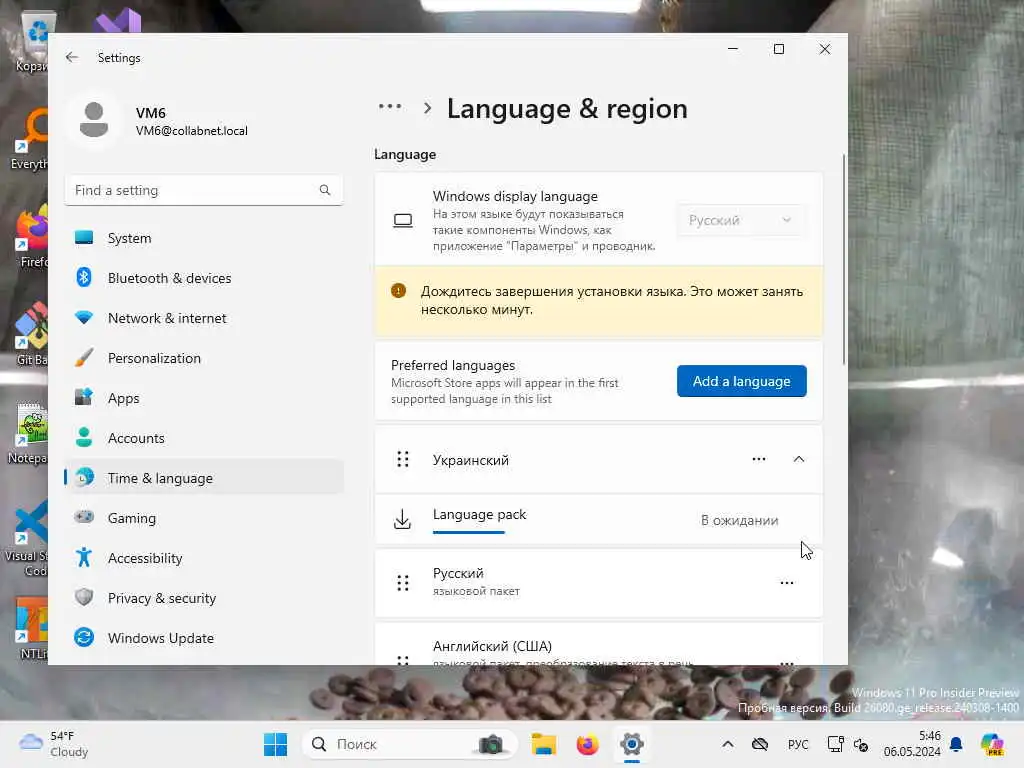Viewport: 1024px width, 768px height.
Task: Collapse the Украинский language entry
Action: pyautogui.click(x=799, y=459)
